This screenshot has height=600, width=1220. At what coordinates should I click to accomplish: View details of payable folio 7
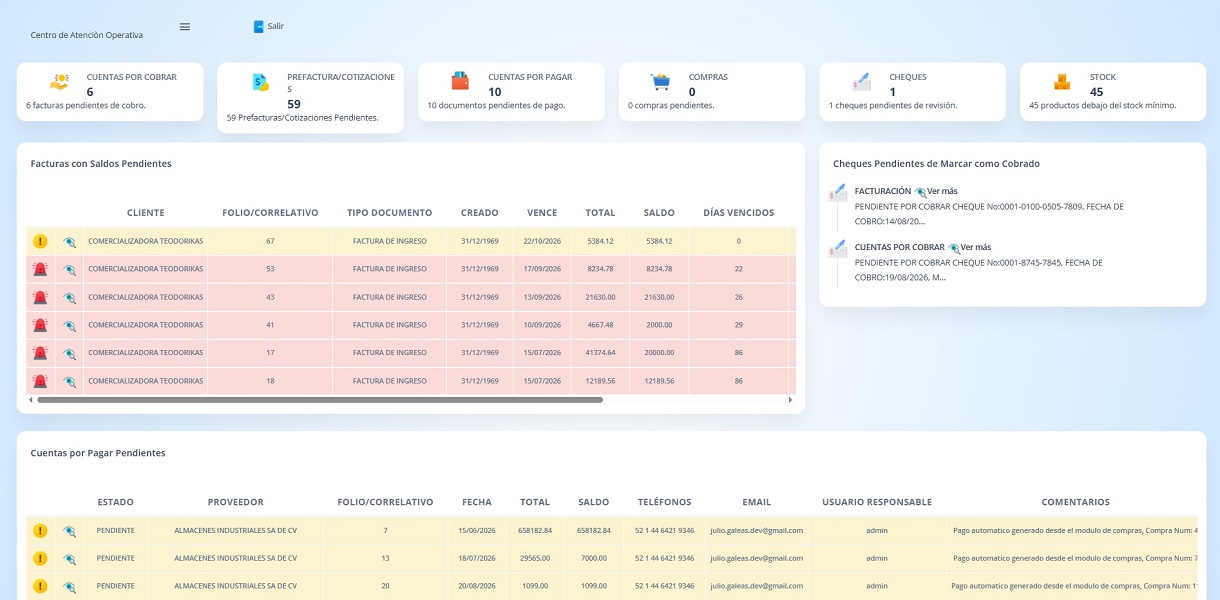click(69, 531)
